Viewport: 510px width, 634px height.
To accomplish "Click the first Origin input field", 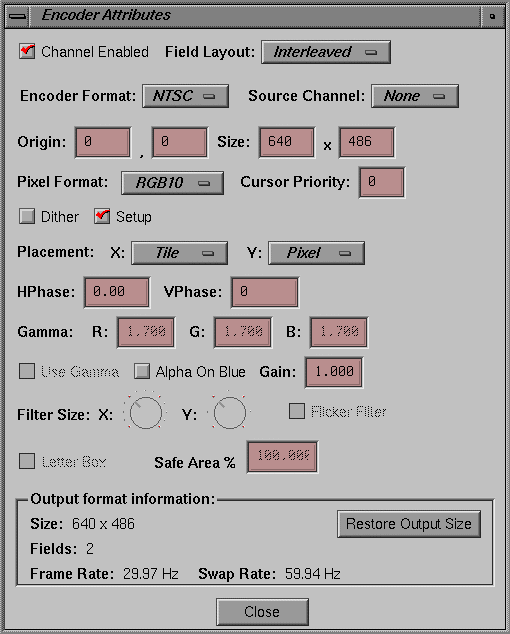I will pyautogui.click(x=103, y=142).
